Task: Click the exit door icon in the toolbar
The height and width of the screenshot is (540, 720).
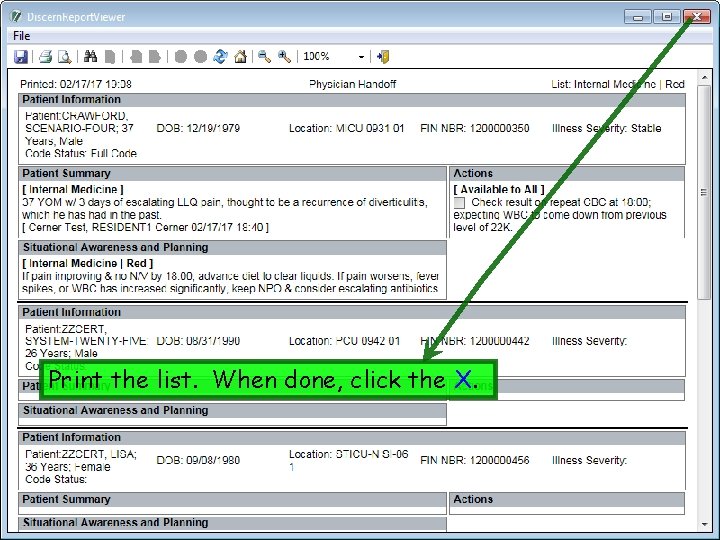Action: 383,57
